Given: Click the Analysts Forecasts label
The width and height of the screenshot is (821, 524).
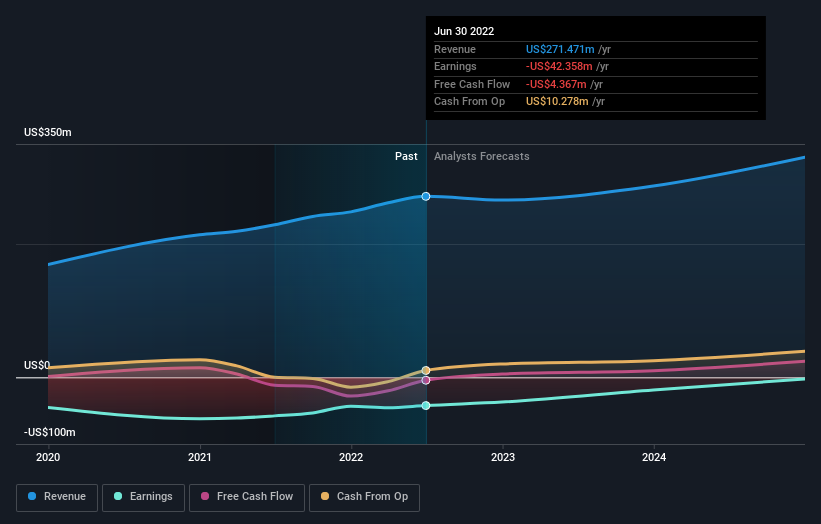Looking at the screenshot, I should pyautogui.click(x=482, y=157).
